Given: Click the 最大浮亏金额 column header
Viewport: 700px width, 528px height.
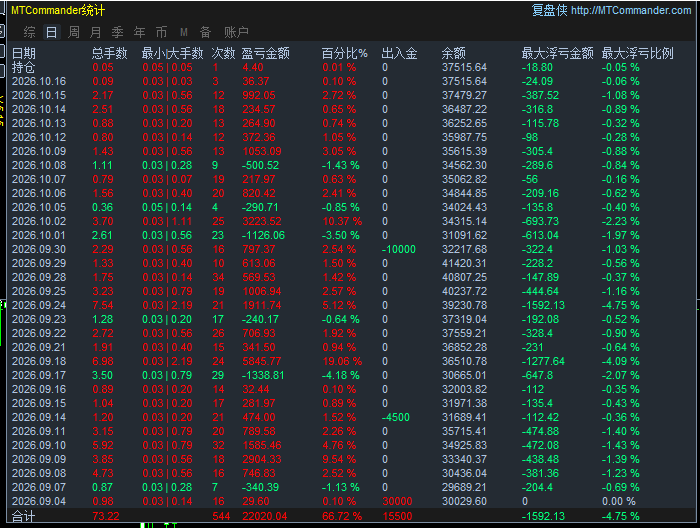Looking at the screenshot, I should pyautogui.click(x=558, y=54).
